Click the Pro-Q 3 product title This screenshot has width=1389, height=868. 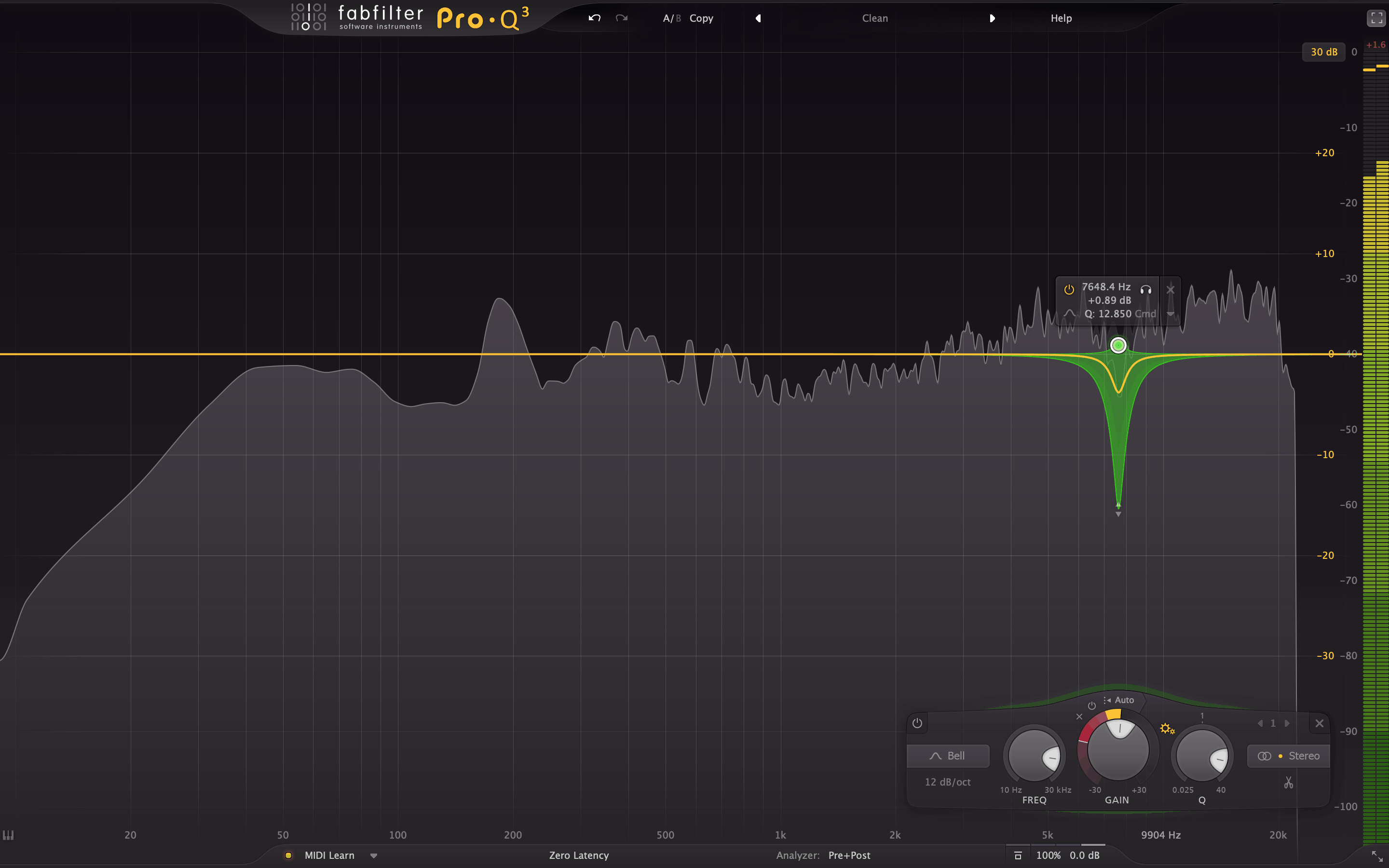(x=483, y=18)
